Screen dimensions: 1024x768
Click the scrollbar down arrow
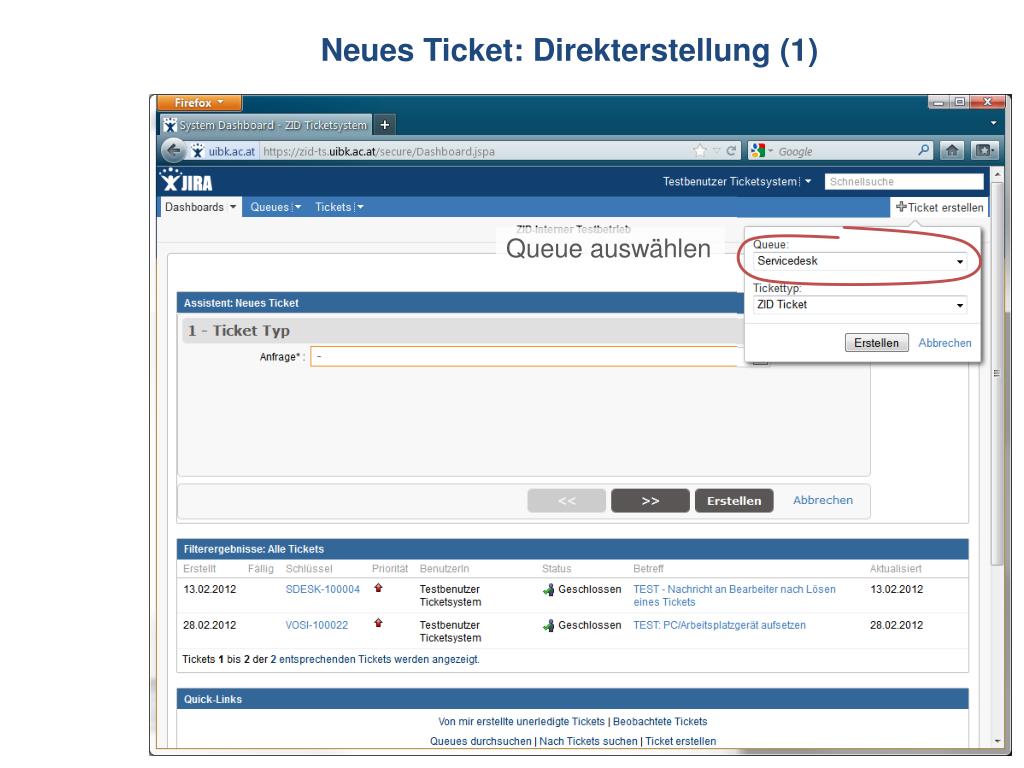coord(997,741)
